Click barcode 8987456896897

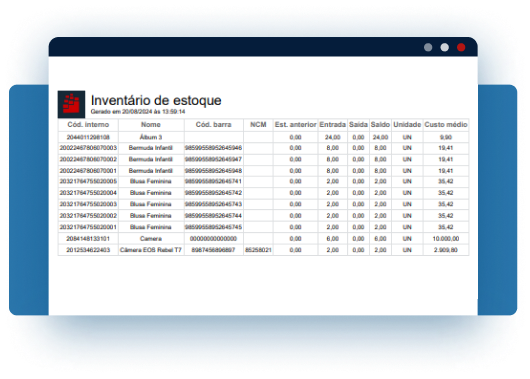[214, 250]
